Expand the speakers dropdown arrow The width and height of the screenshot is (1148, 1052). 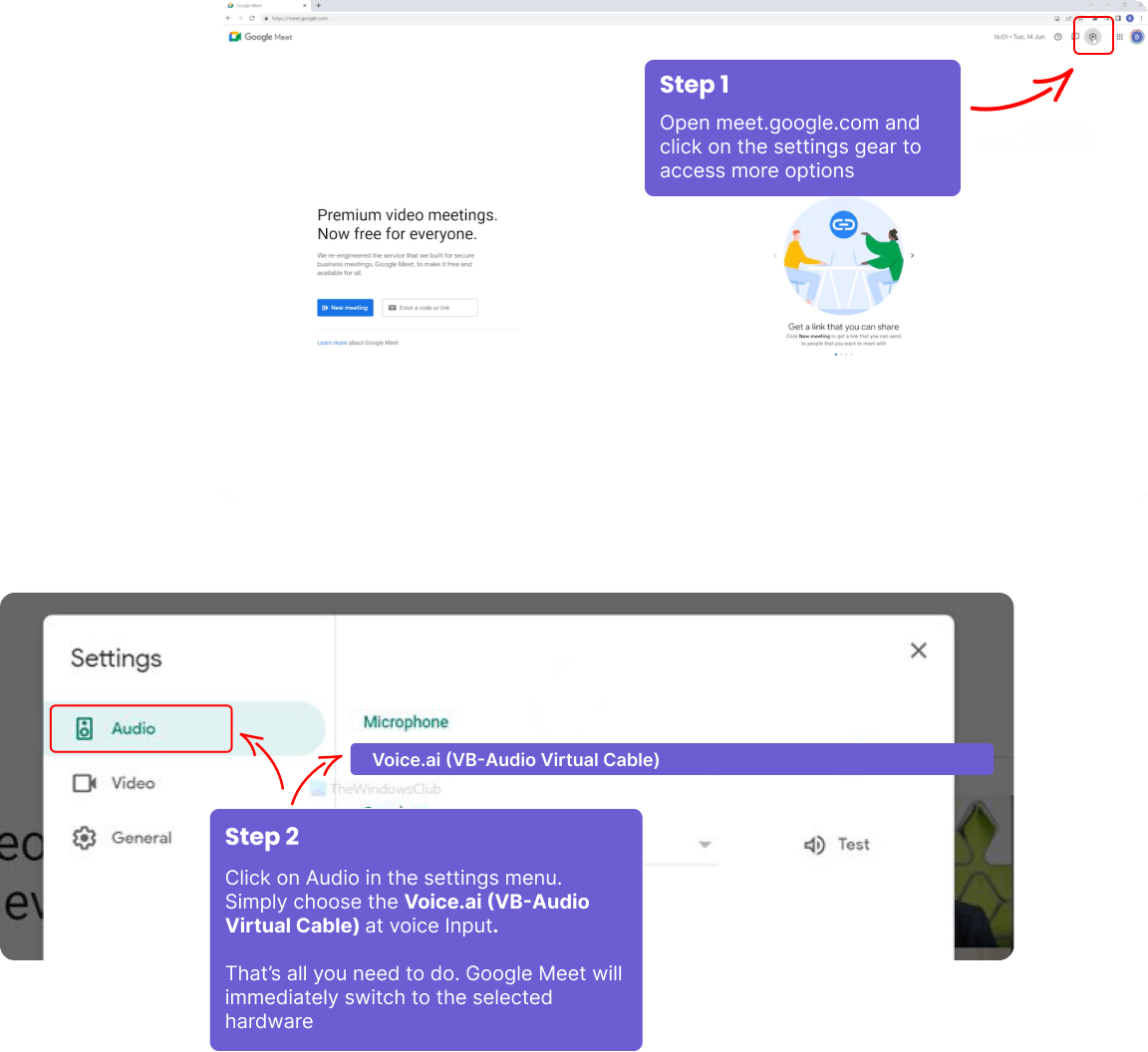coord(705,844)
